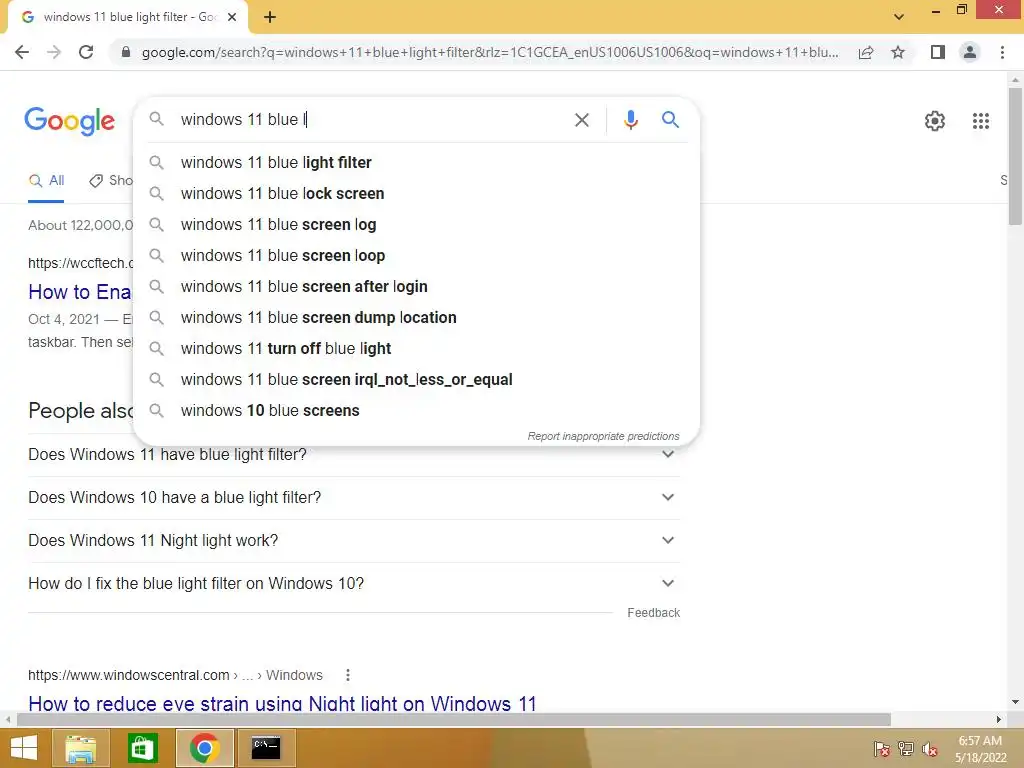Pick suggestion 'windows 10 blue screens'
The width and height of the screenshot is (1024, 768).
pos(416,411)
